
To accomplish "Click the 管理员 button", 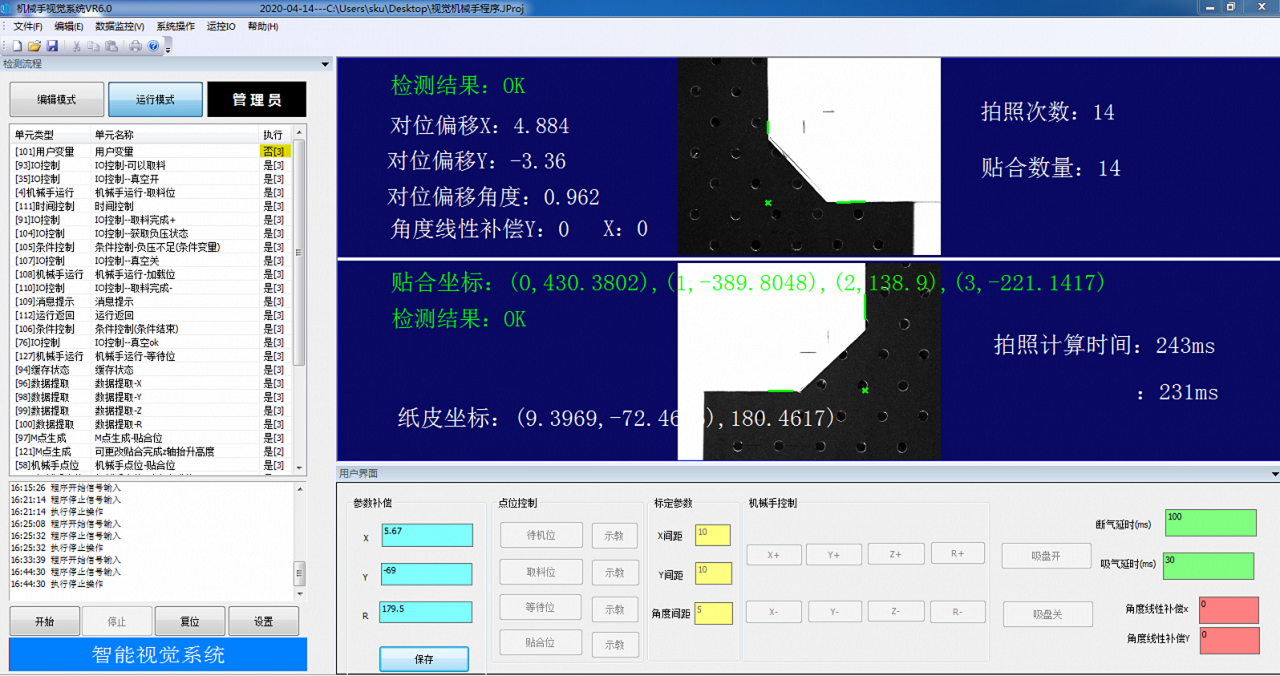I will click(x=257, y=100).
